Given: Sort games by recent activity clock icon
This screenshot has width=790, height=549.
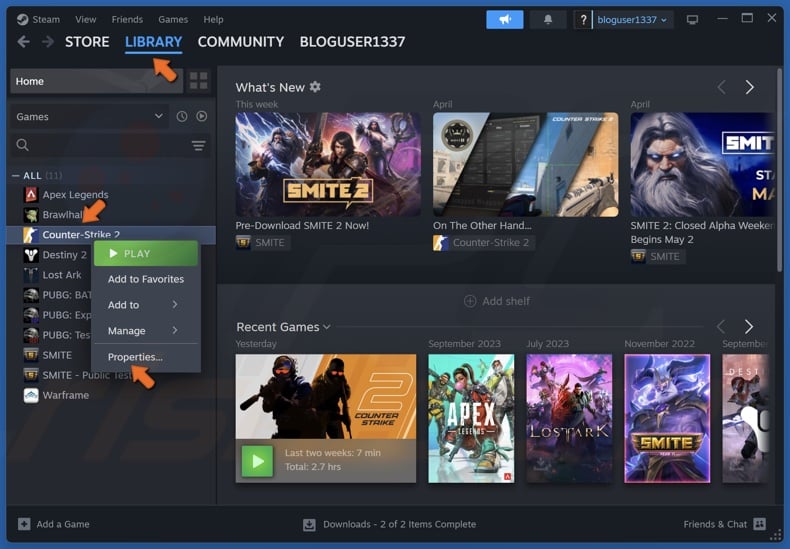Looking at the screenshot, I should click(182, 116).
